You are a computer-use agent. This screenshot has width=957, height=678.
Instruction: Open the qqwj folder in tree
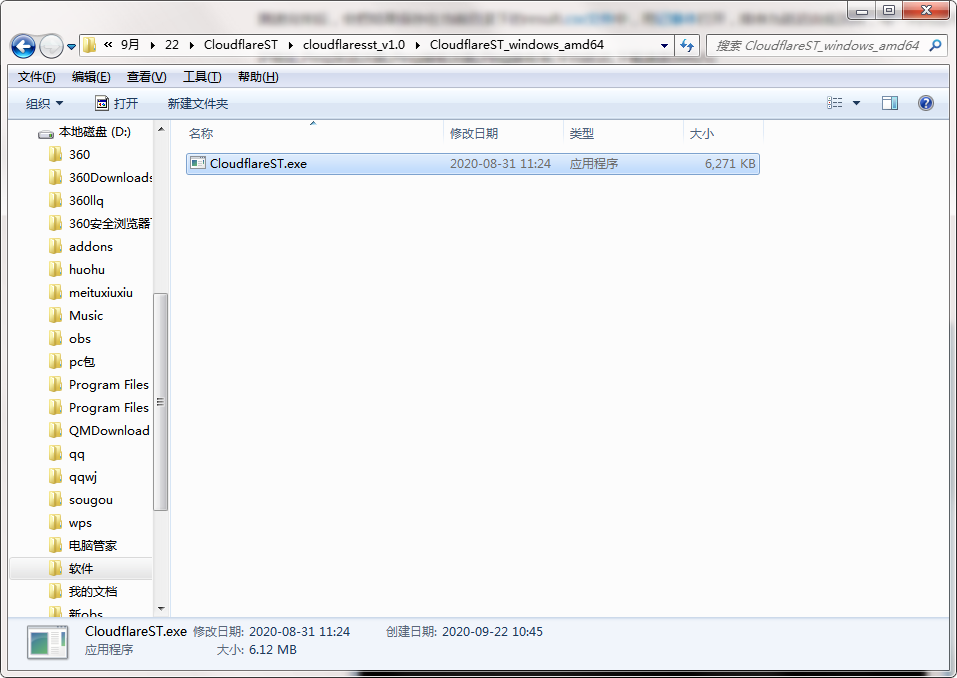(x=73, y=477)
